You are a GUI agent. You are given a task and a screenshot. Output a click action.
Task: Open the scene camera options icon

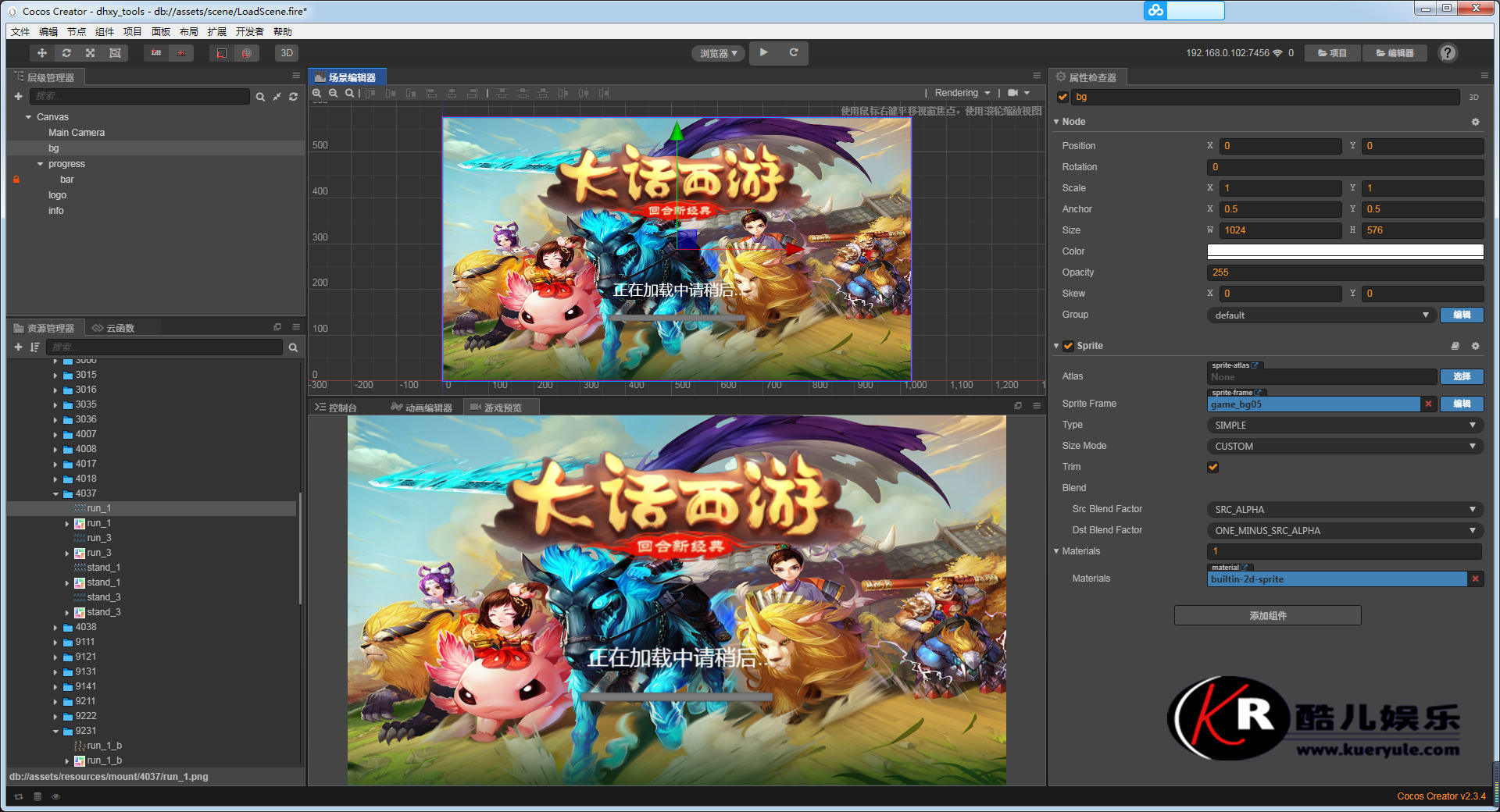1019,93
